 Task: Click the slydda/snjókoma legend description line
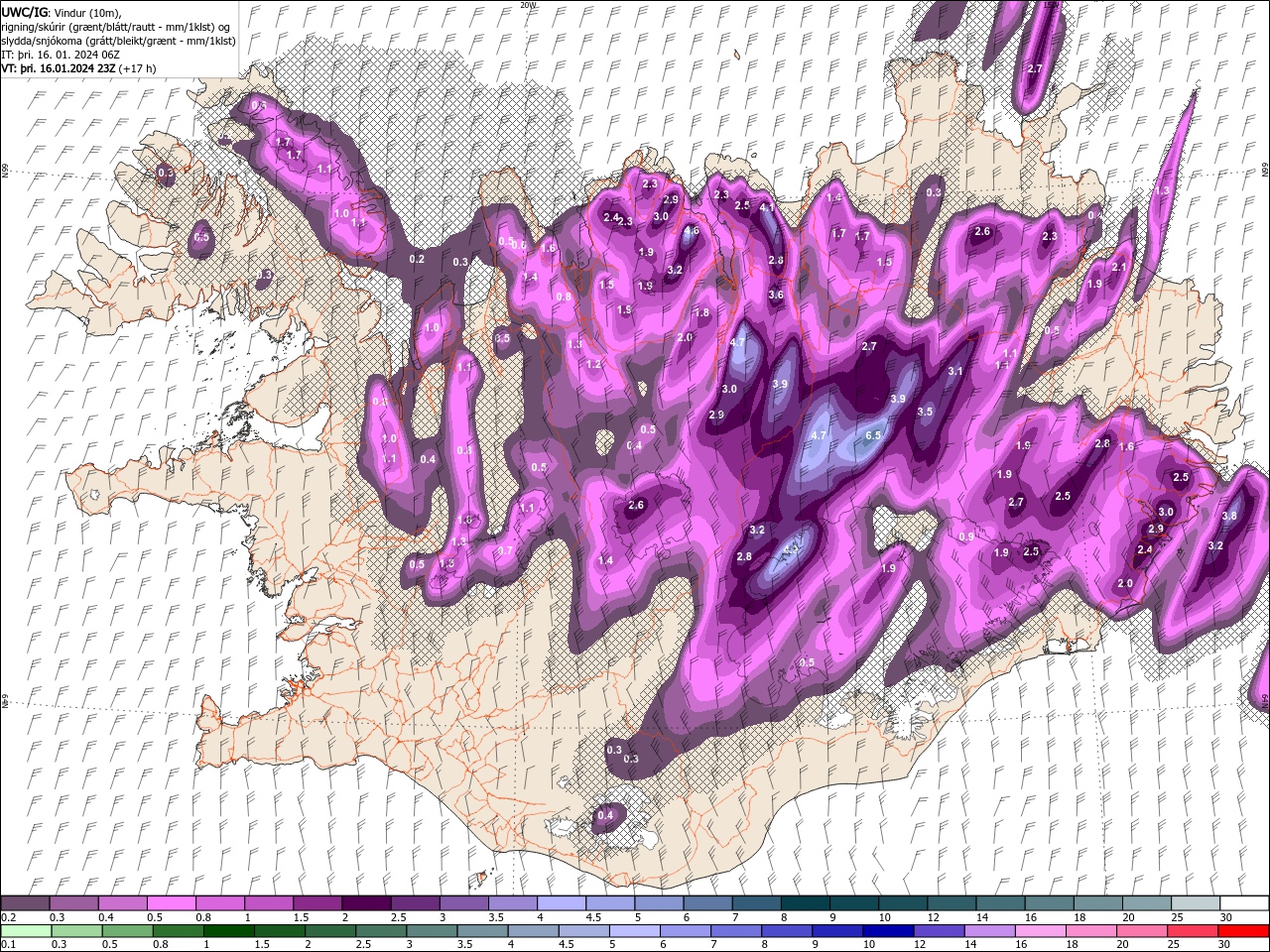118,41
